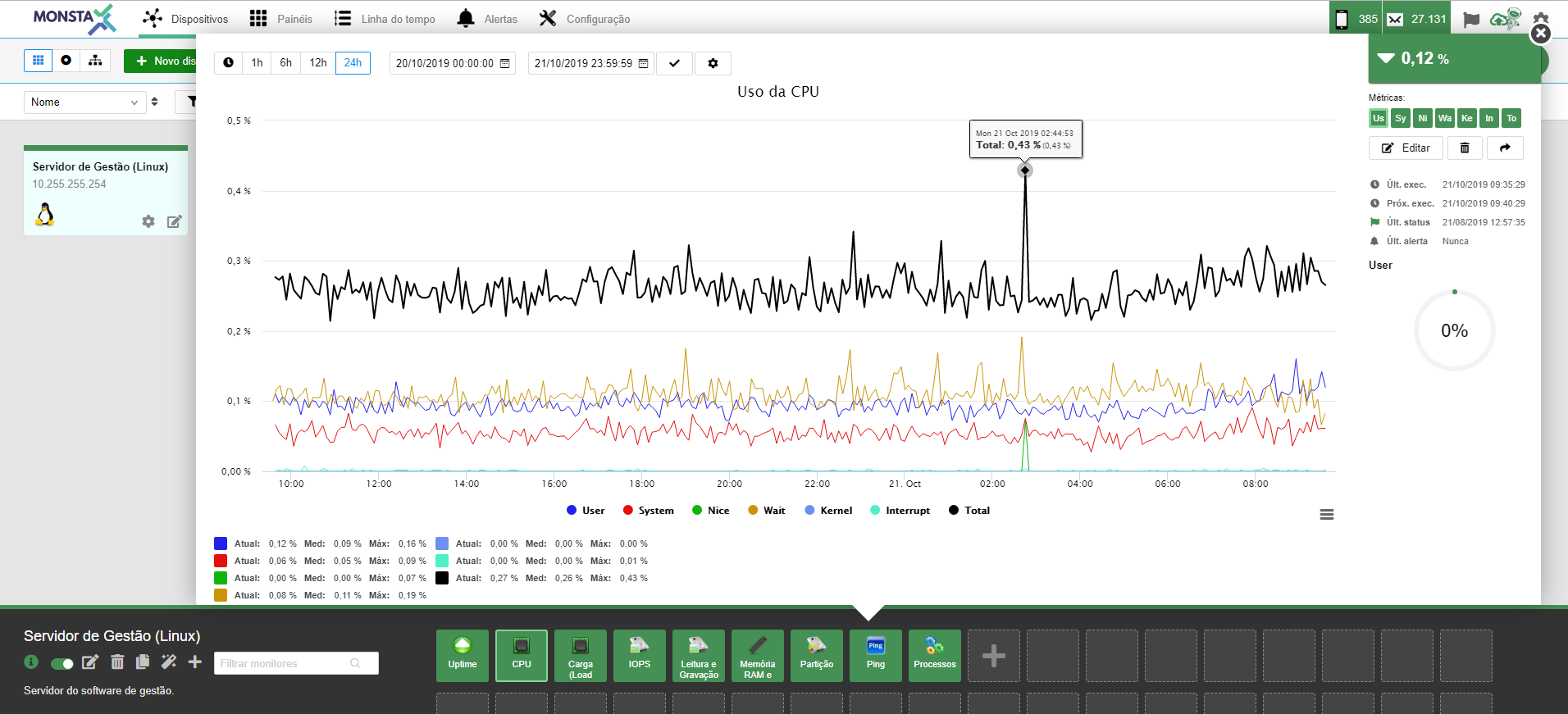The width and height of the screenshot is (1568, 714).
Task: Click the Novo dispositivo button
Action: pos(160,61)
